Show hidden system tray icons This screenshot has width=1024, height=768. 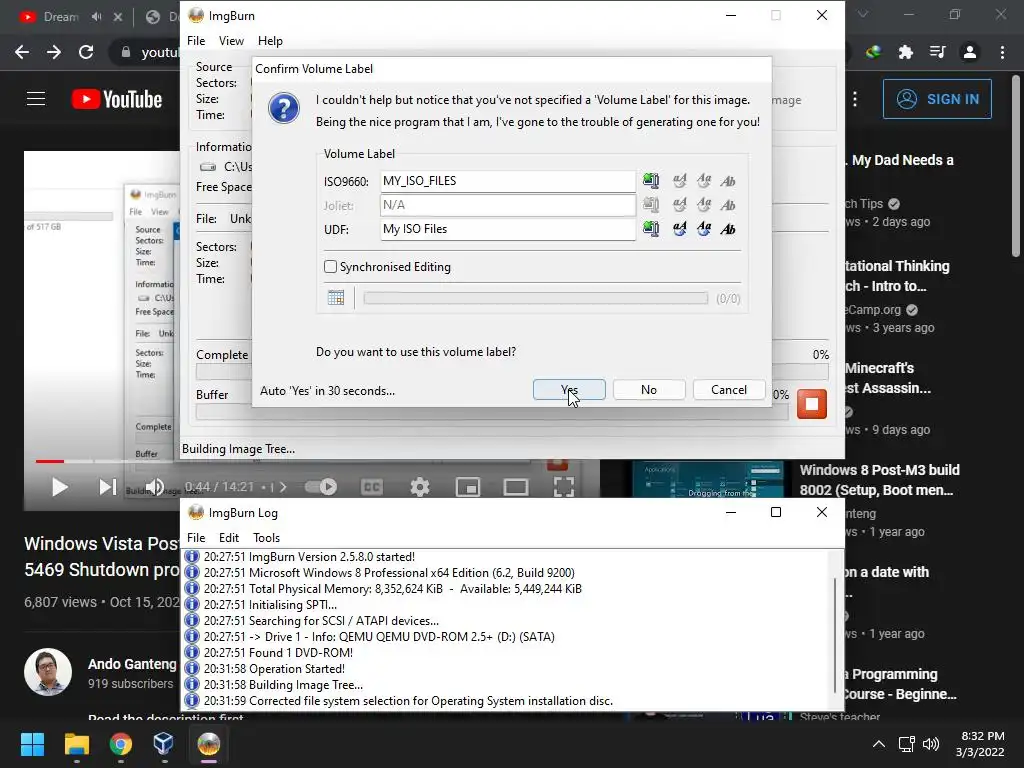pos(878,744)
